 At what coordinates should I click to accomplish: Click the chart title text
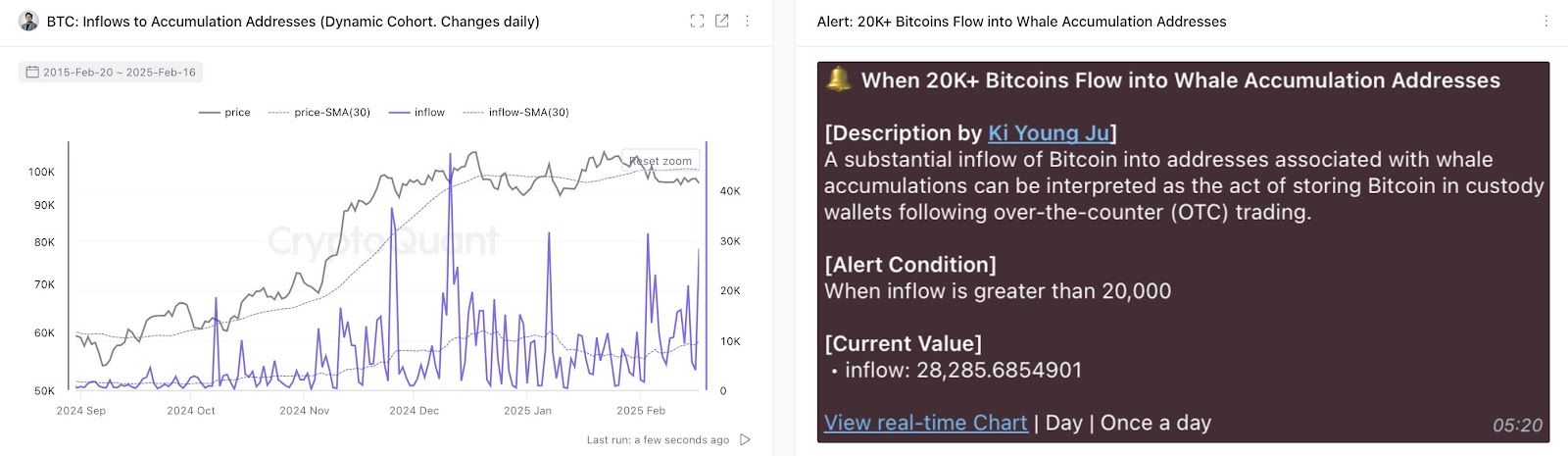[x=293, y=21]
